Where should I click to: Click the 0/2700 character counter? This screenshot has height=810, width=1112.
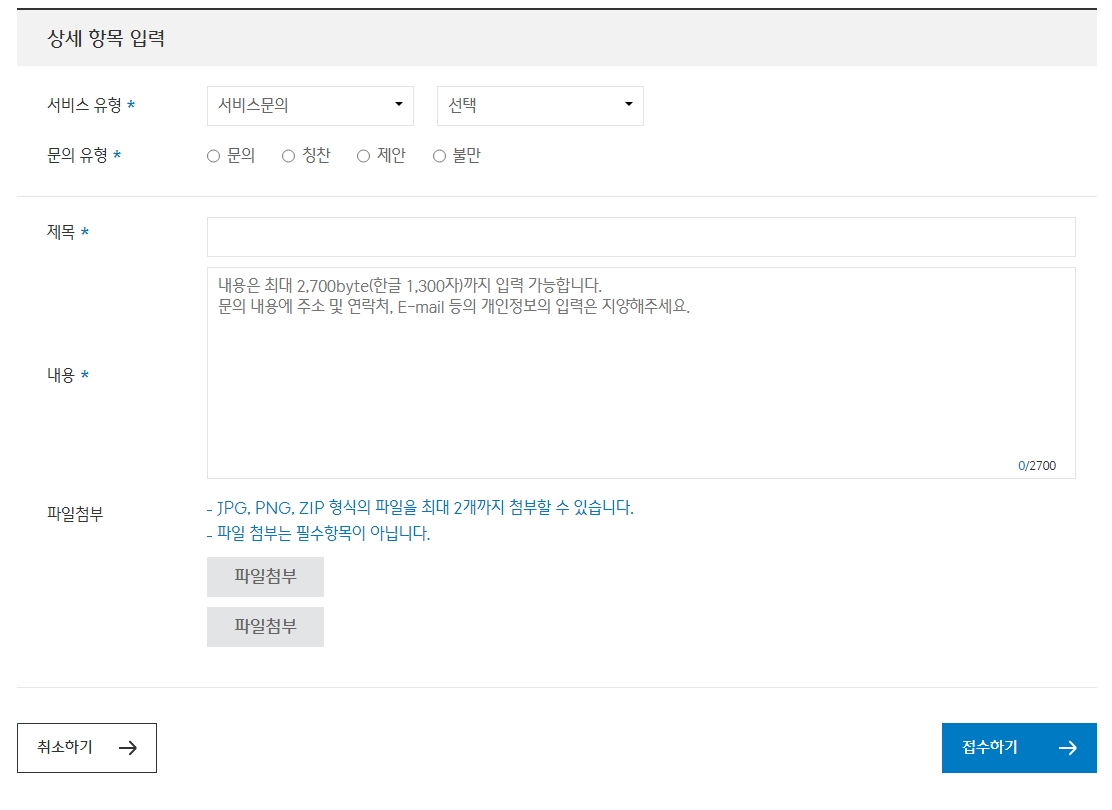click(x=1035, y=466)
